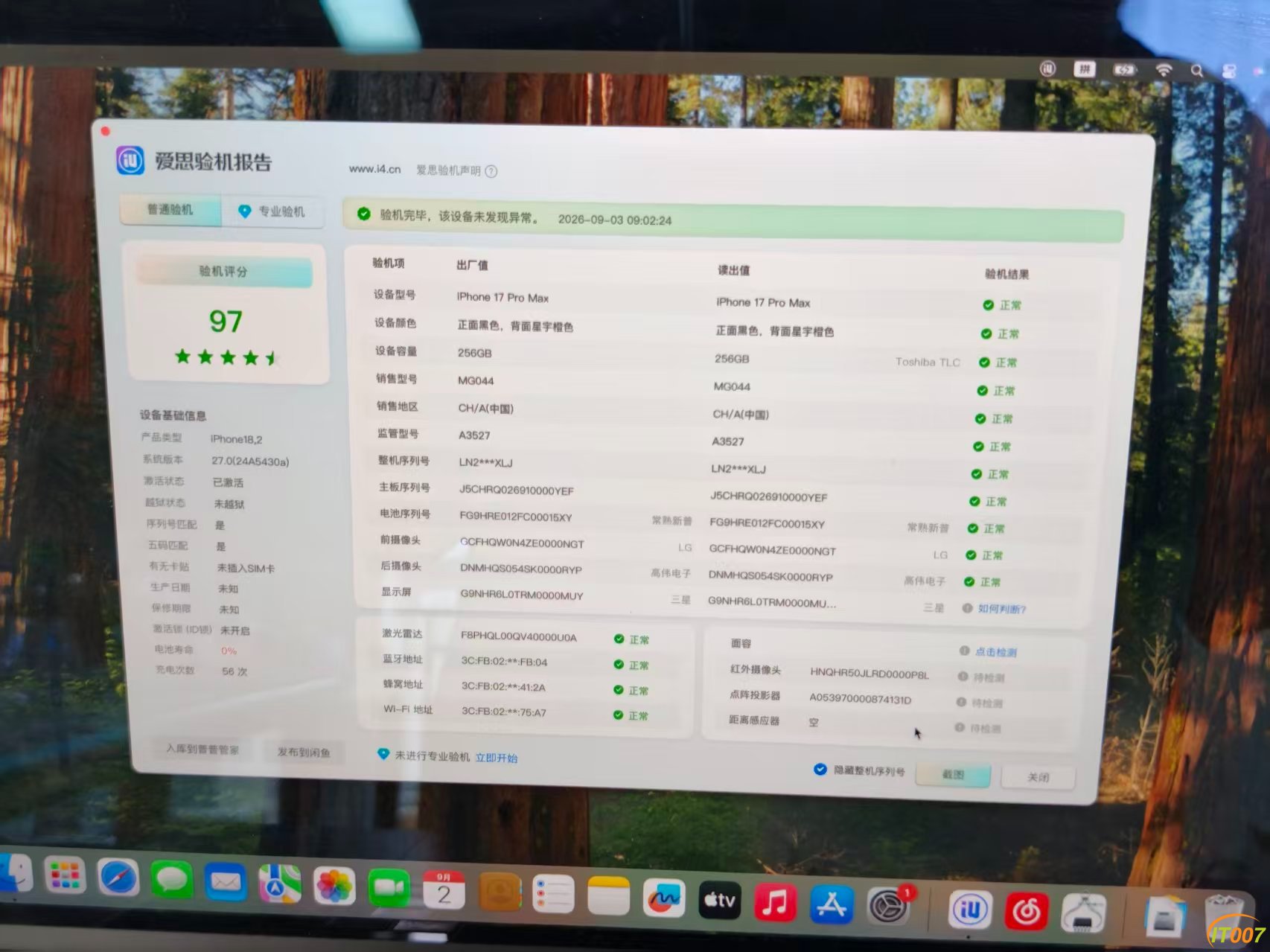This screenshot has height=952, width=1270.
Task: Switch to the 普通验机 tab
Action: tap(170, 210)
